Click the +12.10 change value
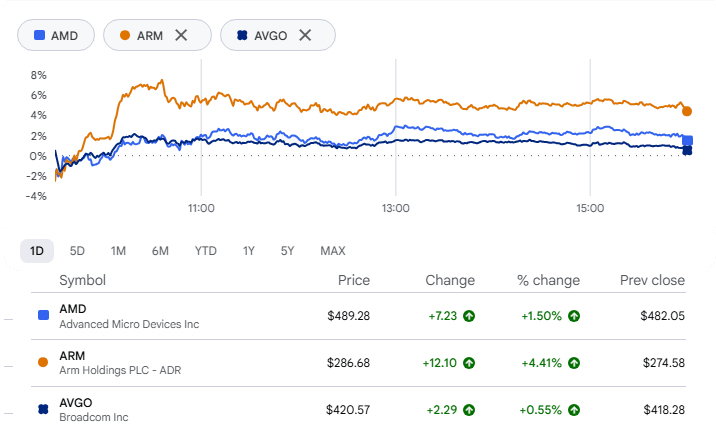 click(x=440, y=363)
